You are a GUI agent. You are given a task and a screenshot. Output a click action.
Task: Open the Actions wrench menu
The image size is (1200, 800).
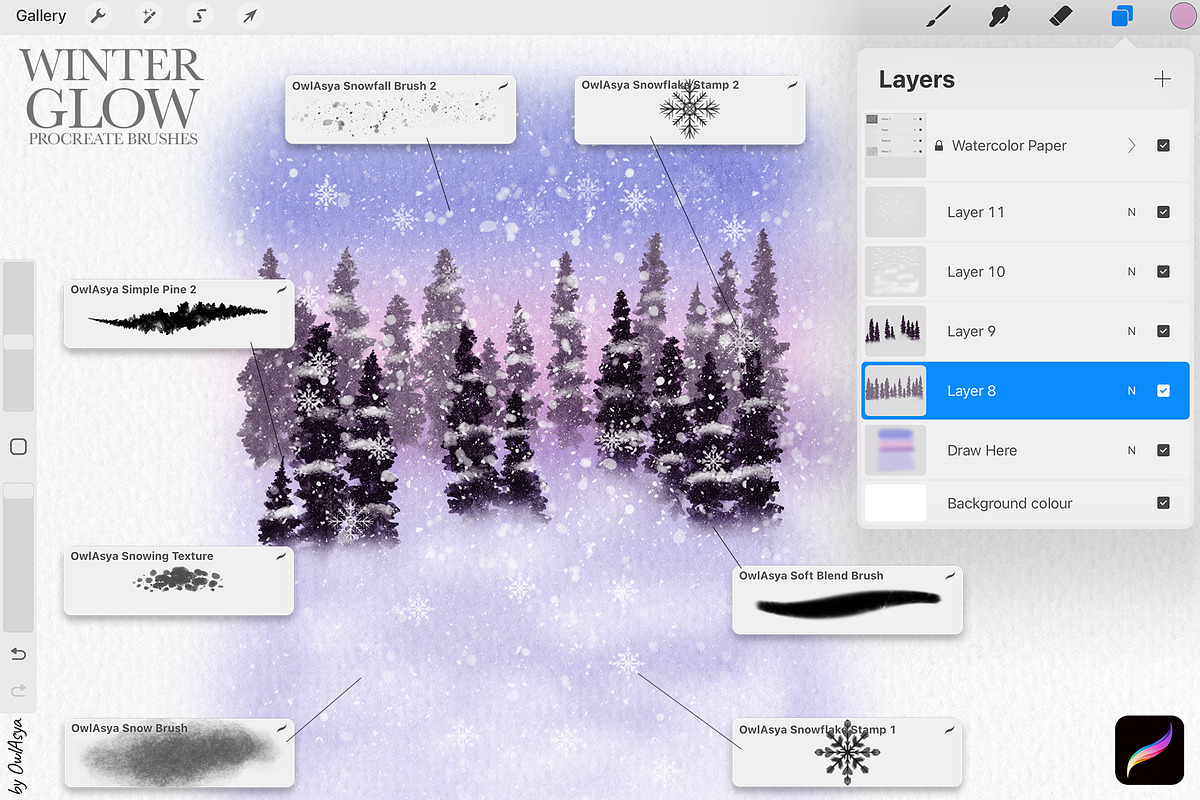97,16
